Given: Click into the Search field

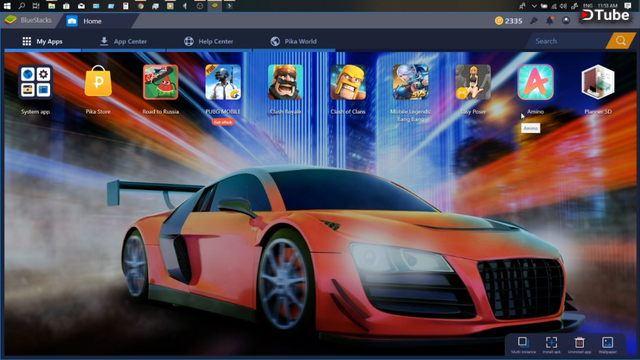Looking at the screenshot, I should click(567, 41).
